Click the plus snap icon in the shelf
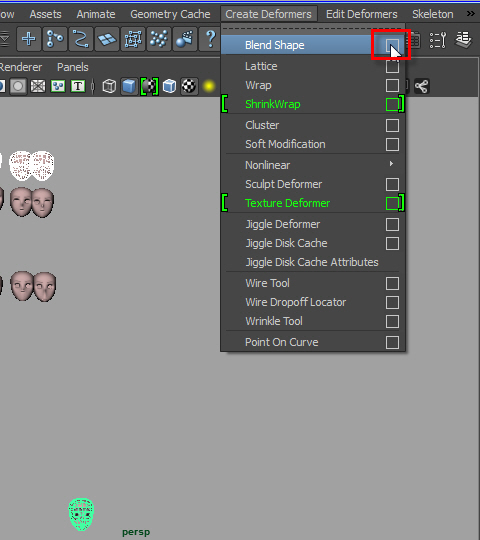This screenshot has width=480, height=540. tap(29, 39)
